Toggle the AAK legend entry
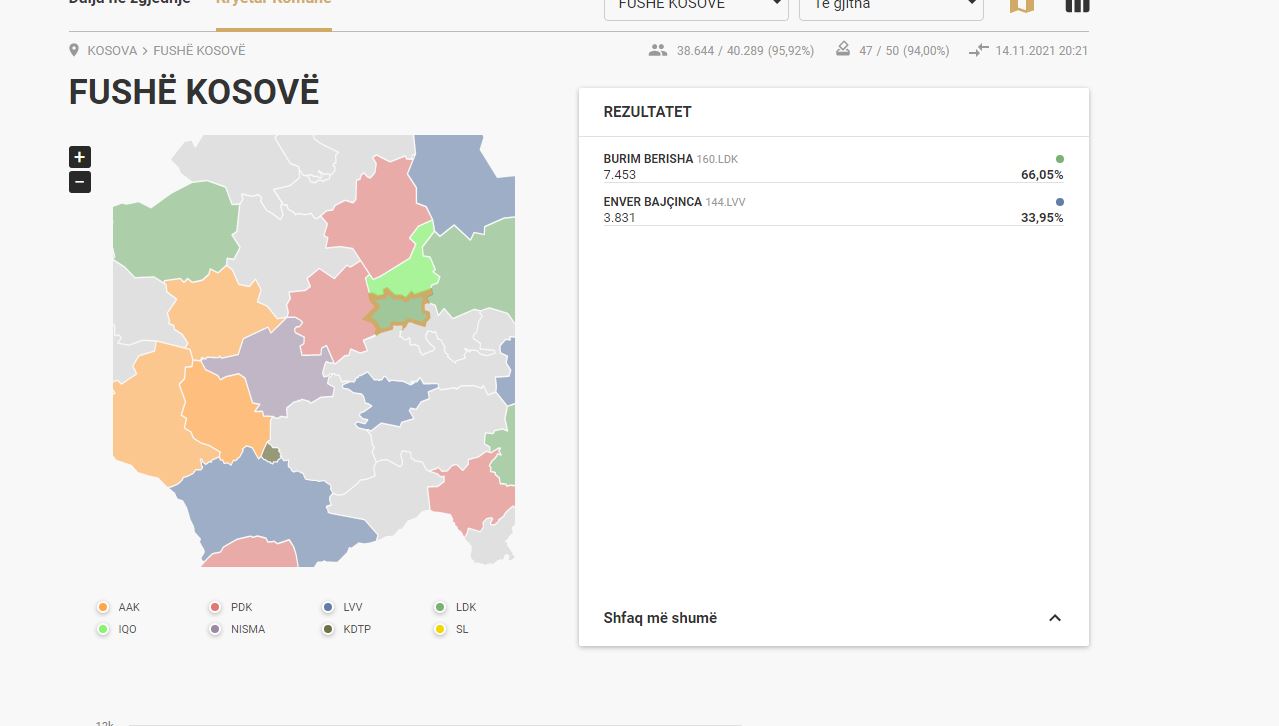Image resolution: width=1279 pixels, height=726 pixels. point(118,607)
